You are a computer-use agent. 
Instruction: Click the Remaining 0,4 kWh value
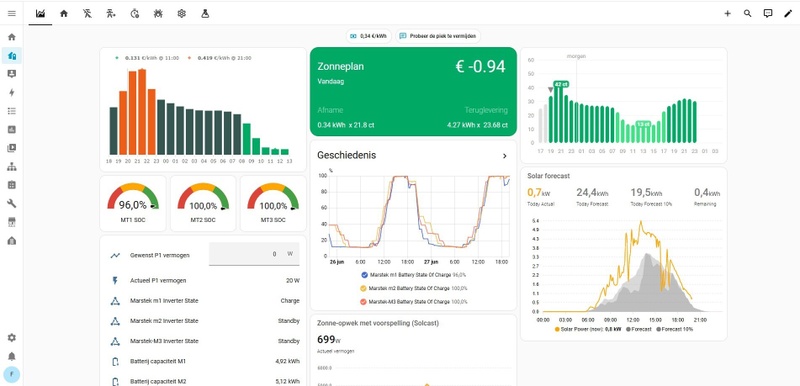tap(707, 193)
